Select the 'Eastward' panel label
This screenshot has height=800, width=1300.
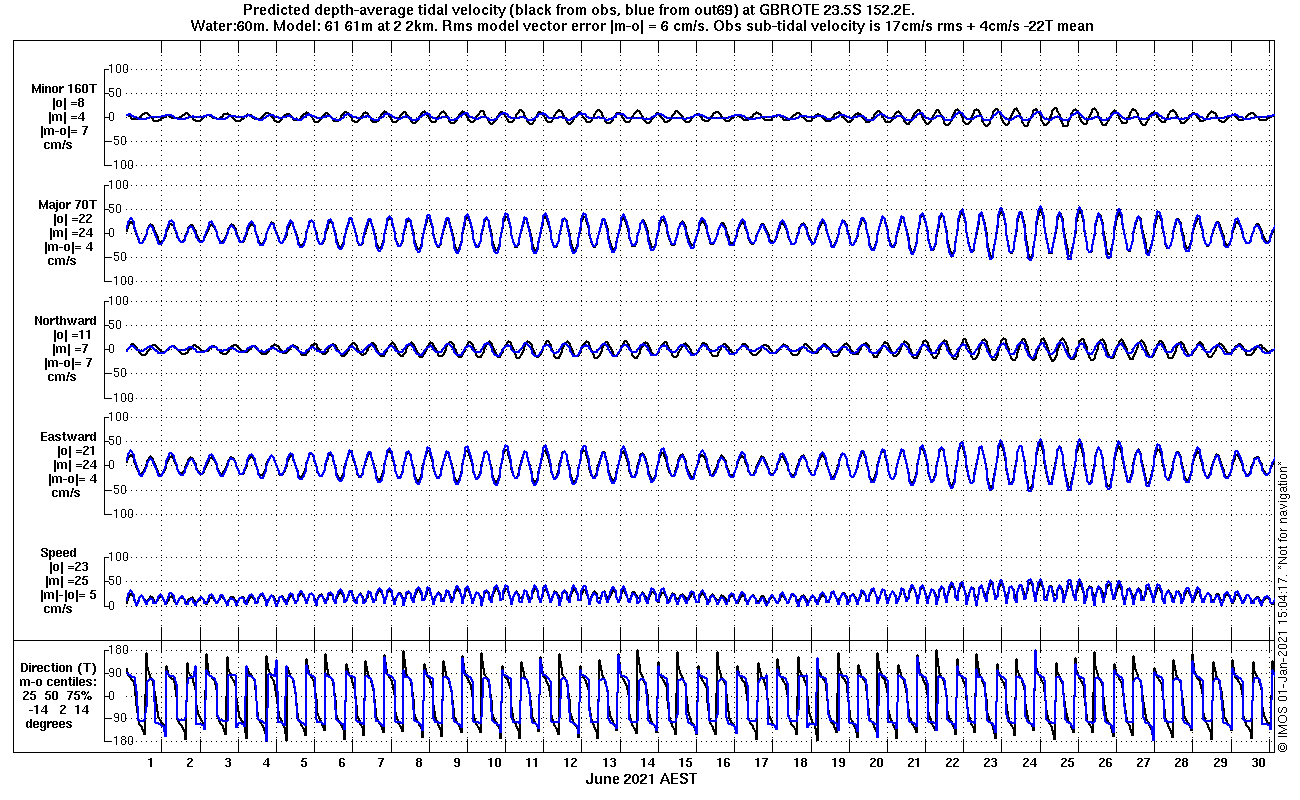click(68, 437)
